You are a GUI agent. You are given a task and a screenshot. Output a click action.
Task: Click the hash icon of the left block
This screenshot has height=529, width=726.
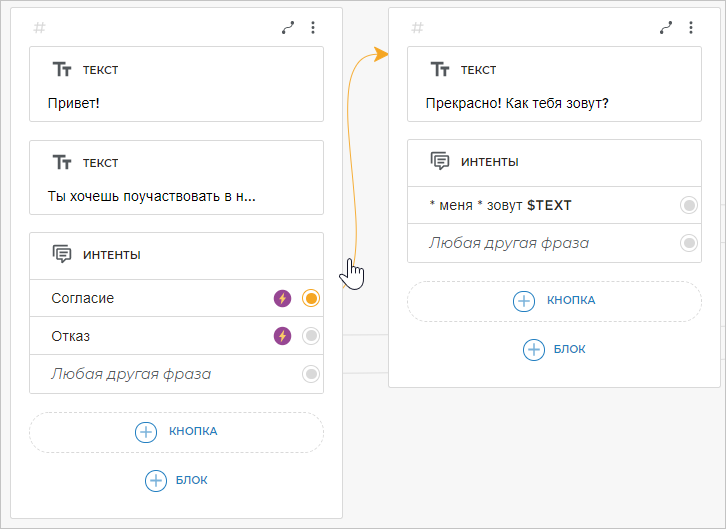(40, 28)
